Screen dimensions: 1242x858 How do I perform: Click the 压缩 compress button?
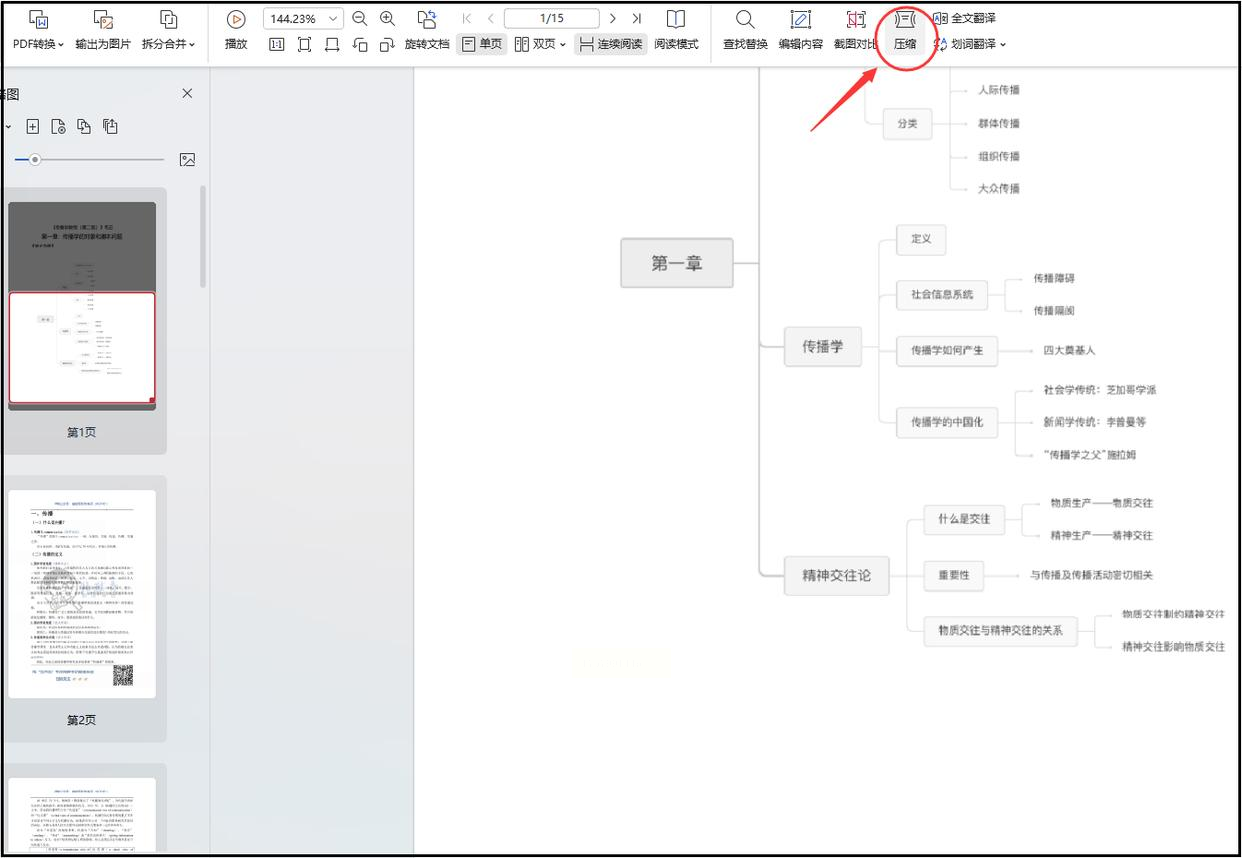[x=905, y=31]
